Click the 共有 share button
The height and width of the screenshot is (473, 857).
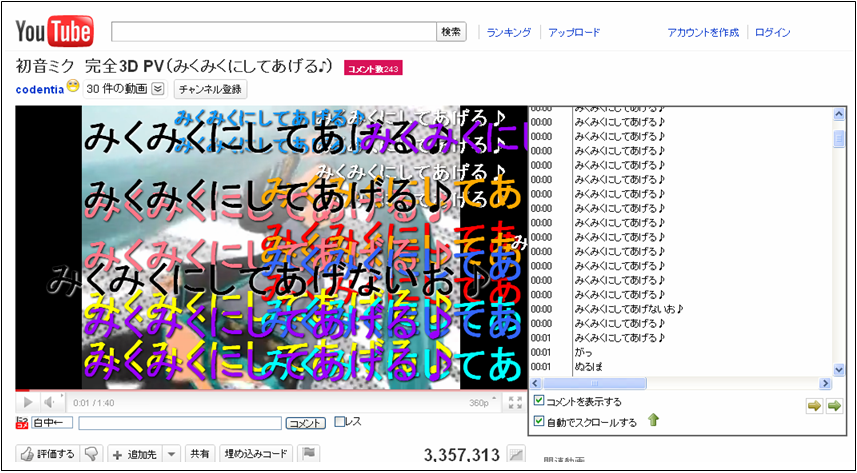click(x=200, y=454)
